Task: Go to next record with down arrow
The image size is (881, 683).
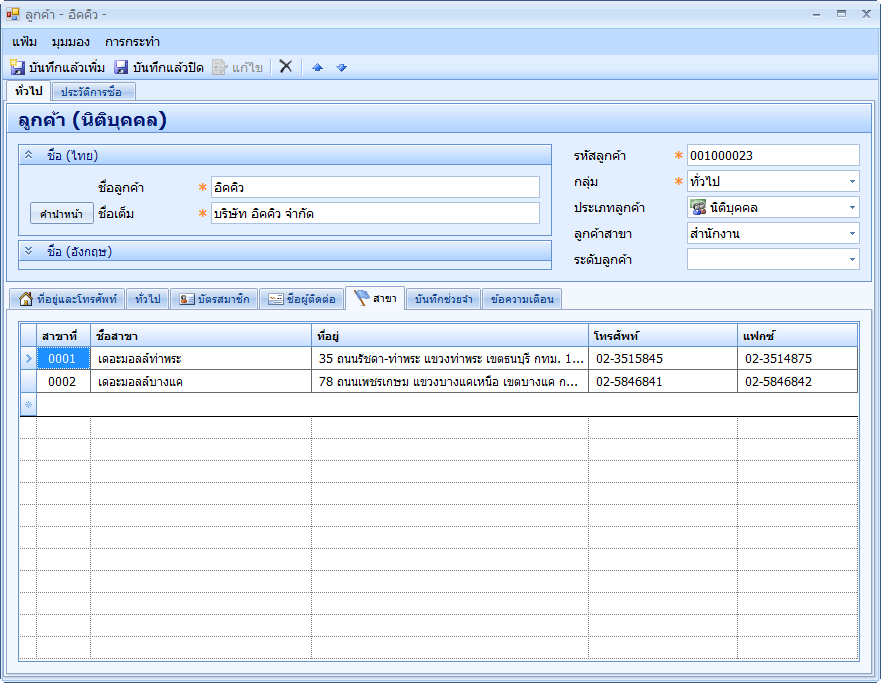Action: pos(341,67)
